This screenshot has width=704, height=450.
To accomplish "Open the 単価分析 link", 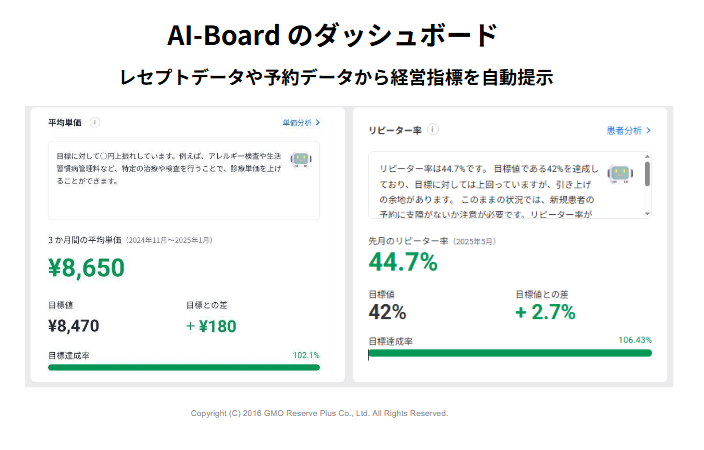I will coord(297,123).
